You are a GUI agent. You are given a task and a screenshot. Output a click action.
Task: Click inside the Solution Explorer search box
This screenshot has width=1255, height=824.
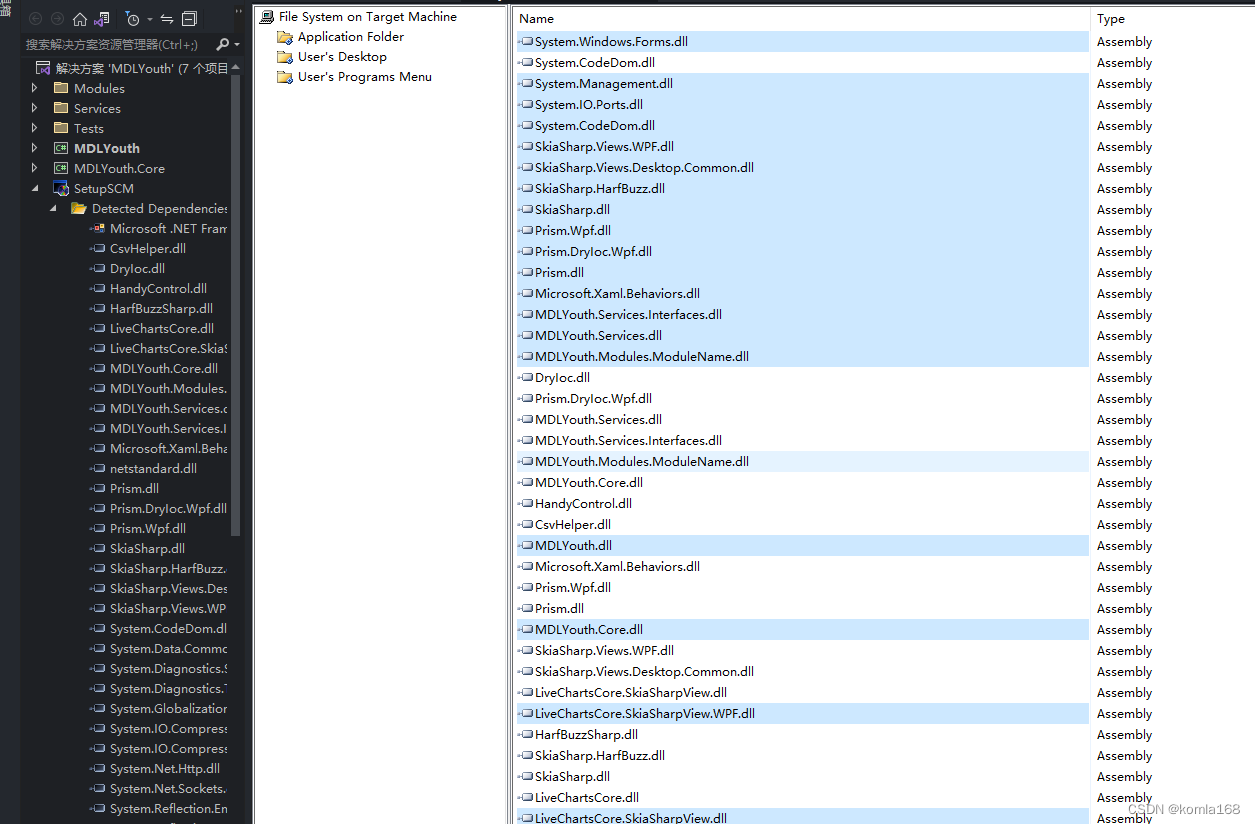pyautogui.click(x=110, y=45)
